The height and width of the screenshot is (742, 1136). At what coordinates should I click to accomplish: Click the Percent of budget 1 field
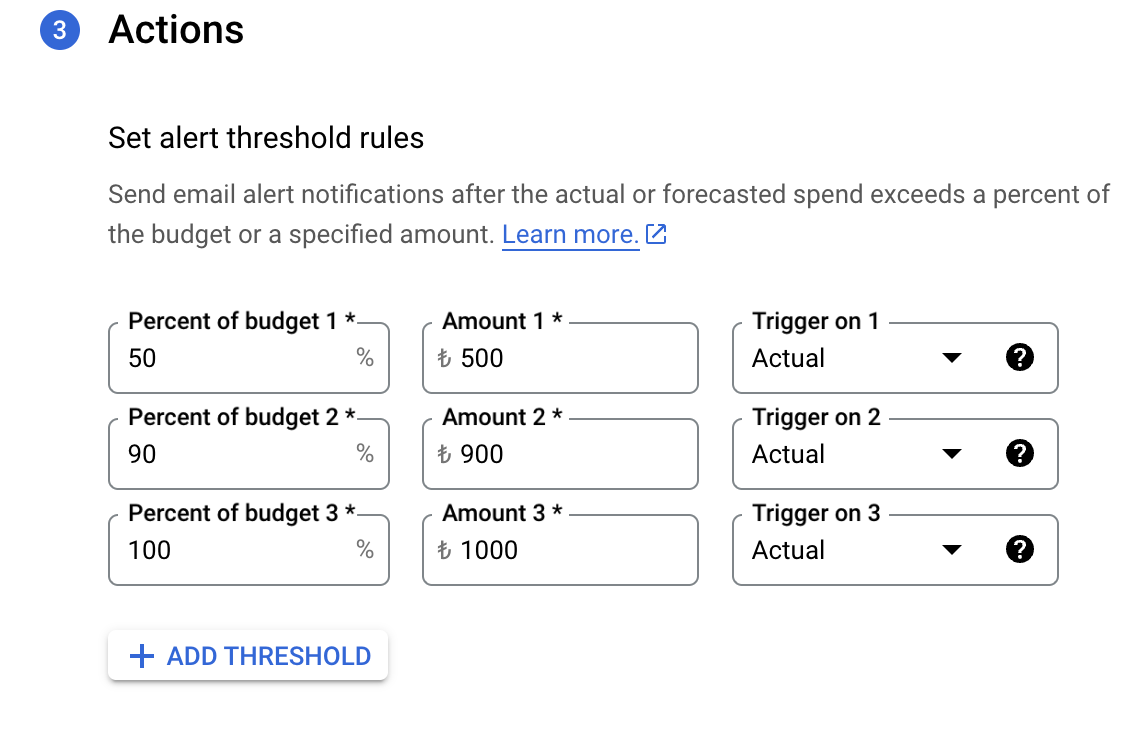pos(248,358)
